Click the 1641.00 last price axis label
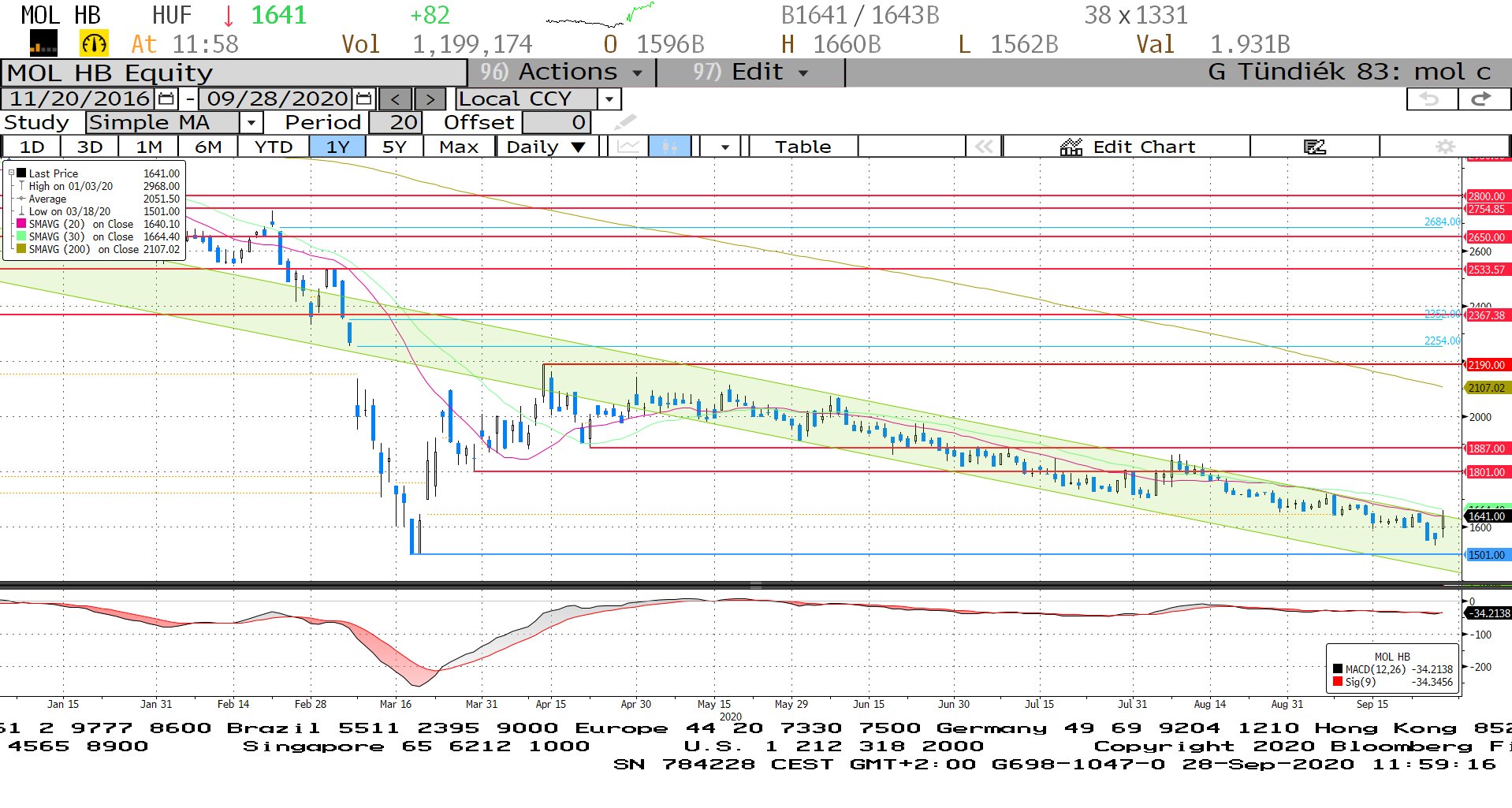The image size is (1512, 808). pyautogui.click(x=1486, y=516)
